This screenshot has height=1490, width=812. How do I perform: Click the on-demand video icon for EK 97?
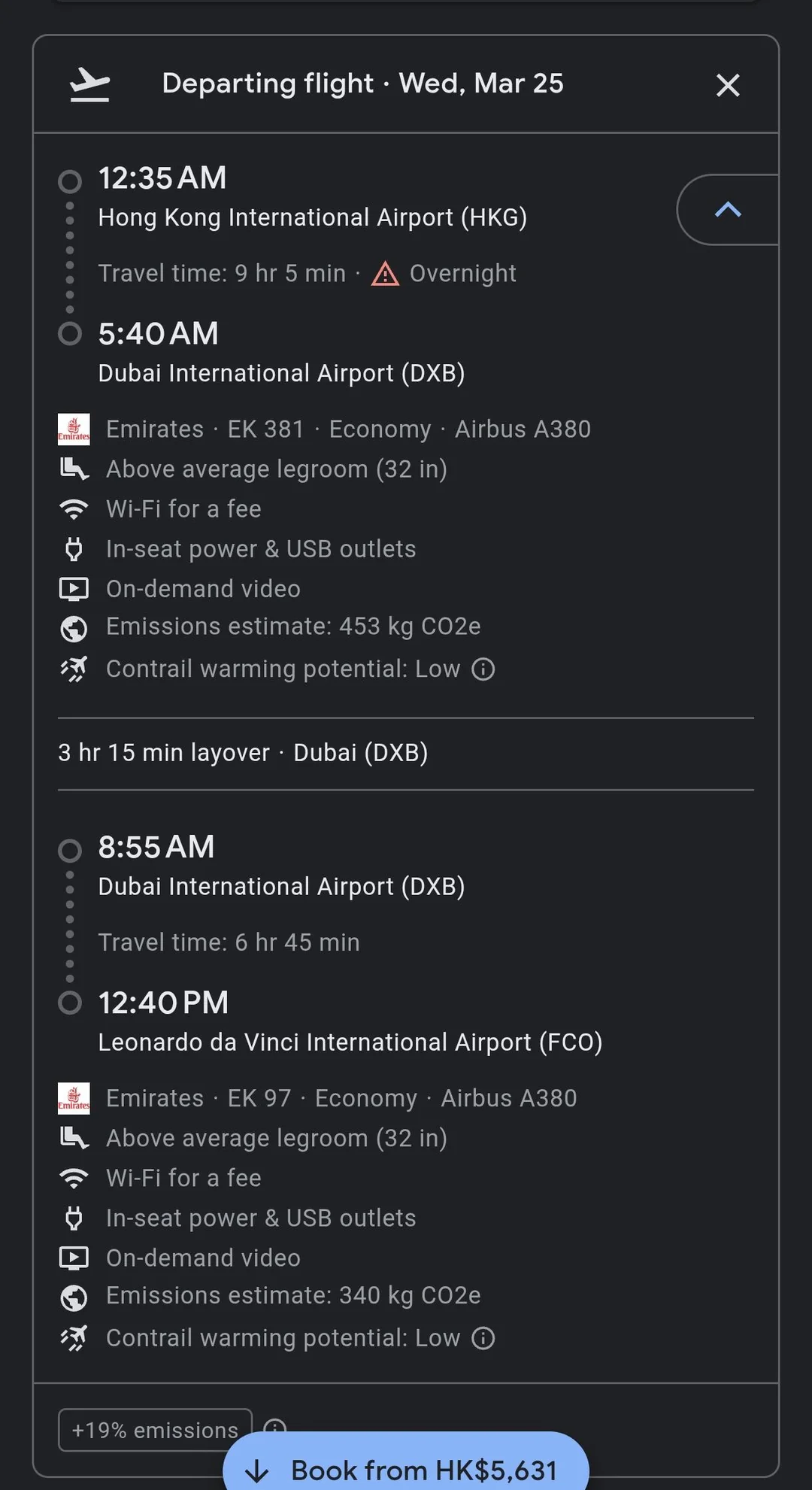(74, 1258)
